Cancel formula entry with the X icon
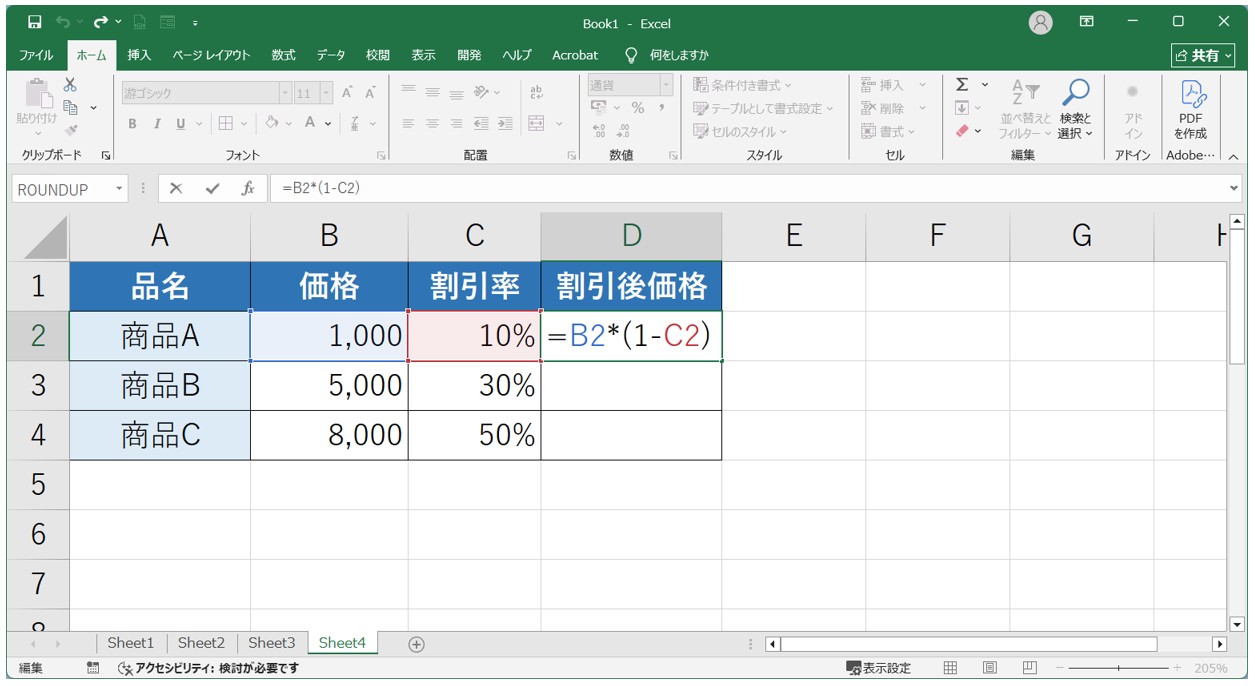 (x=176, y=189)
